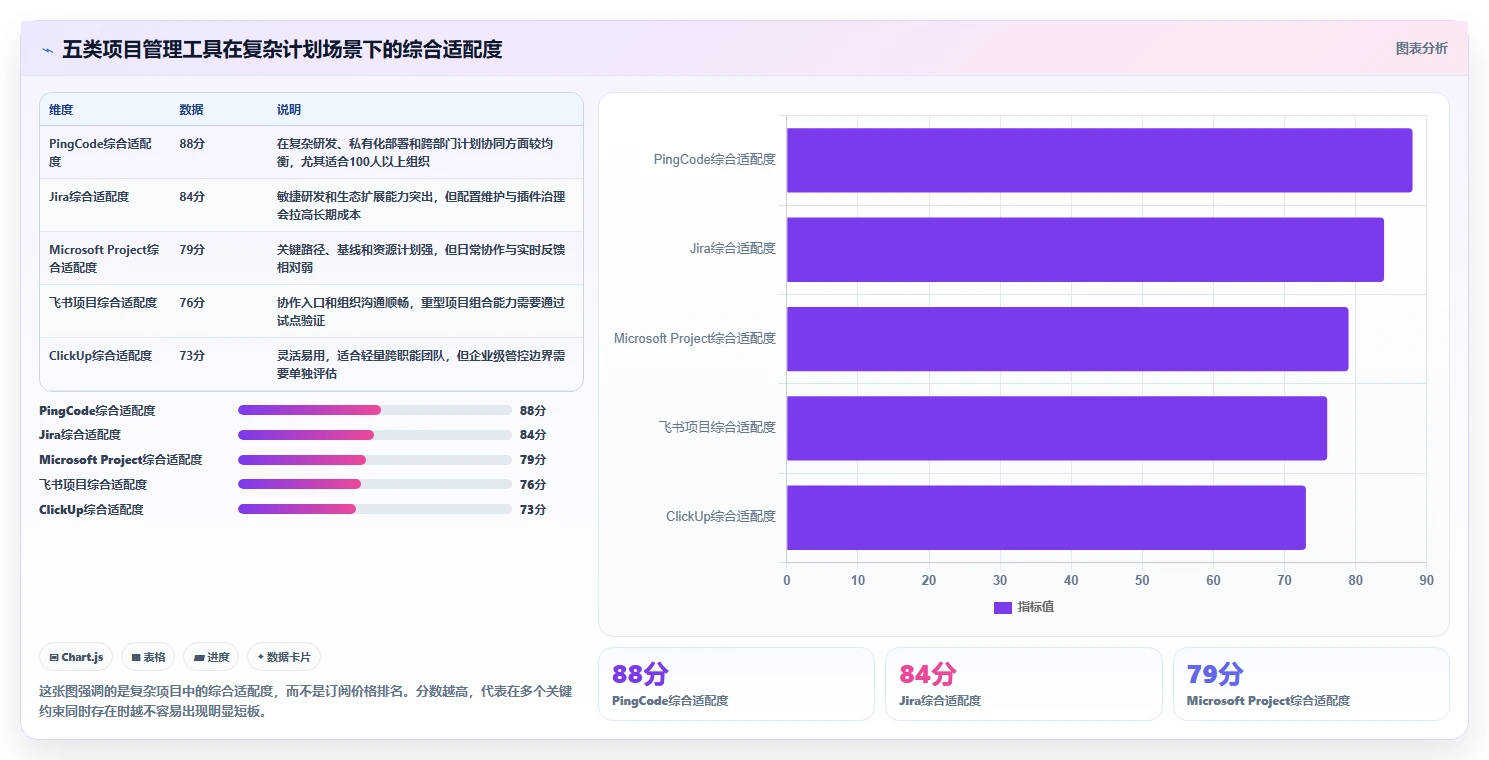Click the 73分 value beside the progress bar
This screenshot has width=1489, height=760.
click(x=533, y=509)
